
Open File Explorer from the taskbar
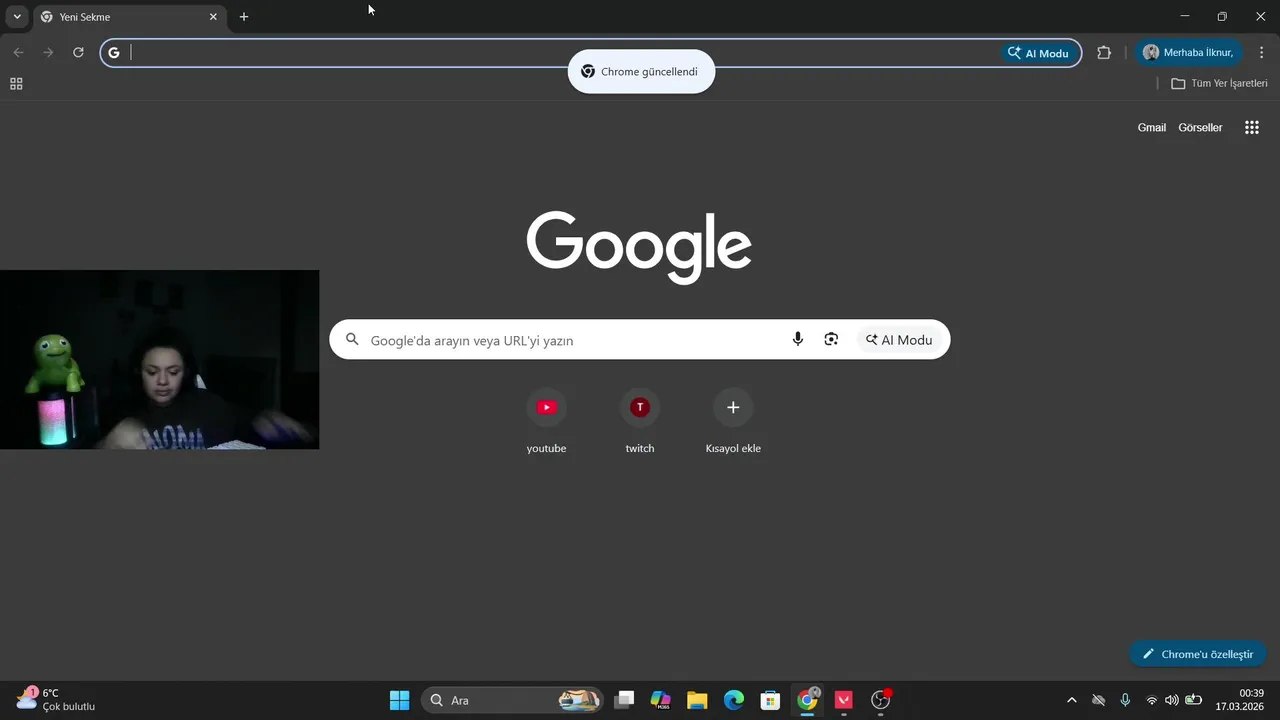(697, 700)
